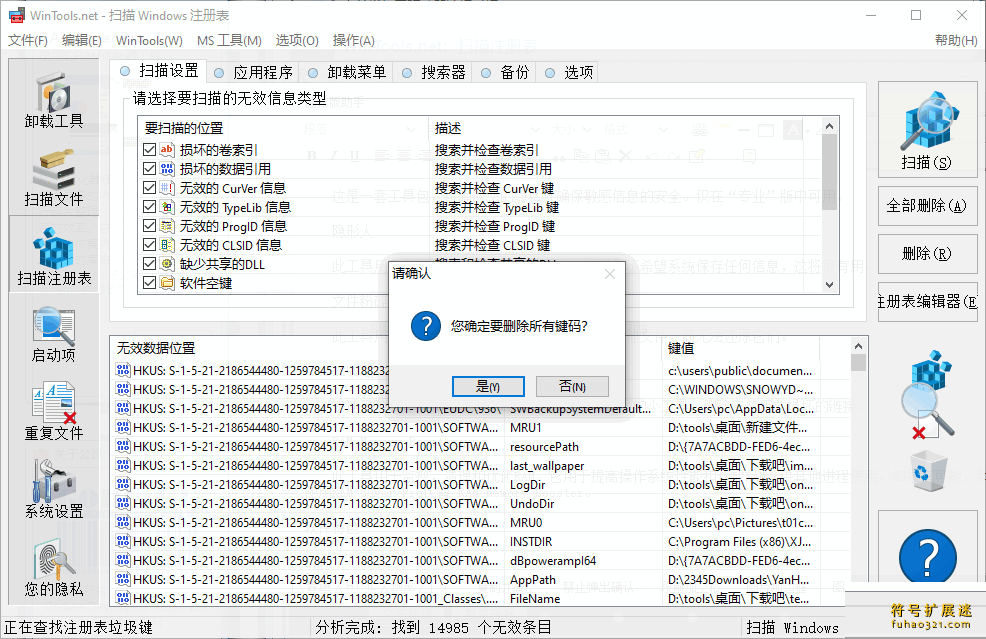Toggle the 无效的CLSID信息 checkbox
Viewport: 986px width, 639px height.
click(x=148, y=244)
